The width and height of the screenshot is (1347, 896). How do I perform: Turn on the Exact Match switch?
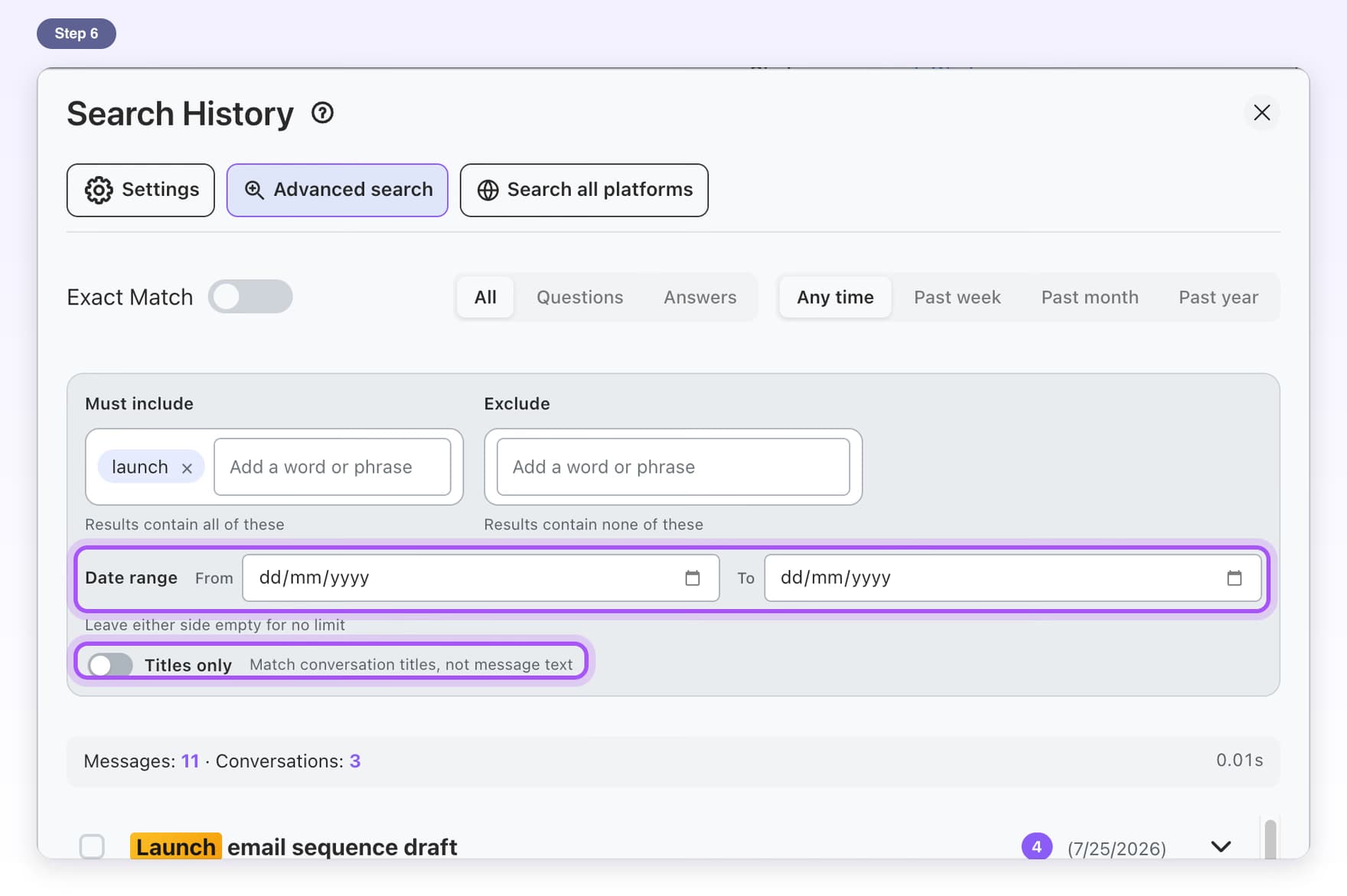[x=250, y=297]
